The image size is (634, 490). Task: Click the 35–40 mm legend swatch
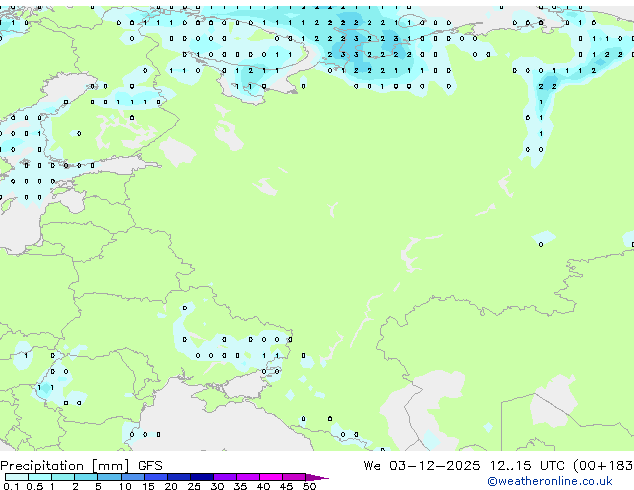248,477
